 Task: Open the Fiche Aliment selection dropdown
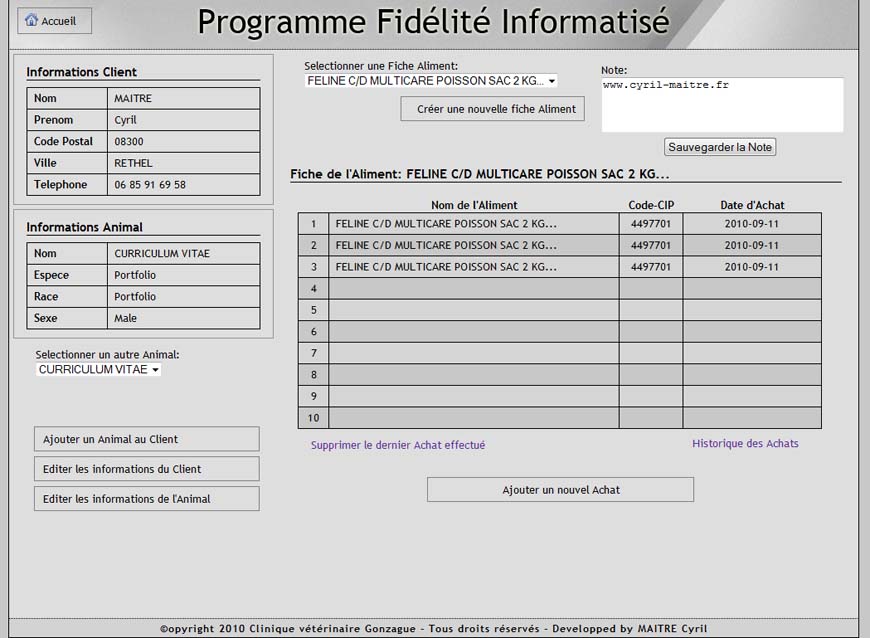(x=431, y=81)
